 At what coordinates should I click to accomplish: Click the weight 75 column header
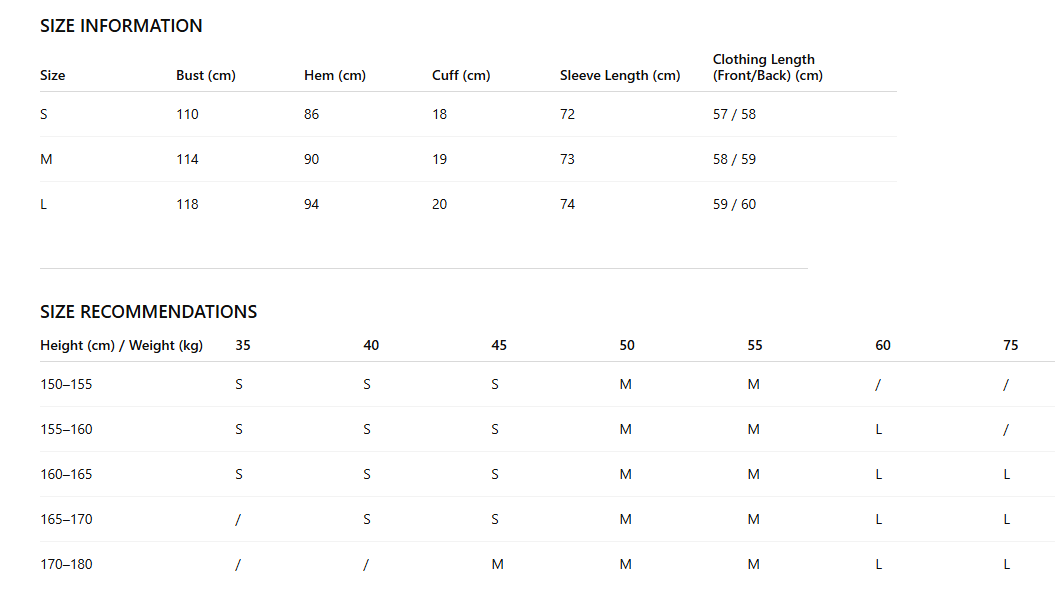(x=1011, y=345)
